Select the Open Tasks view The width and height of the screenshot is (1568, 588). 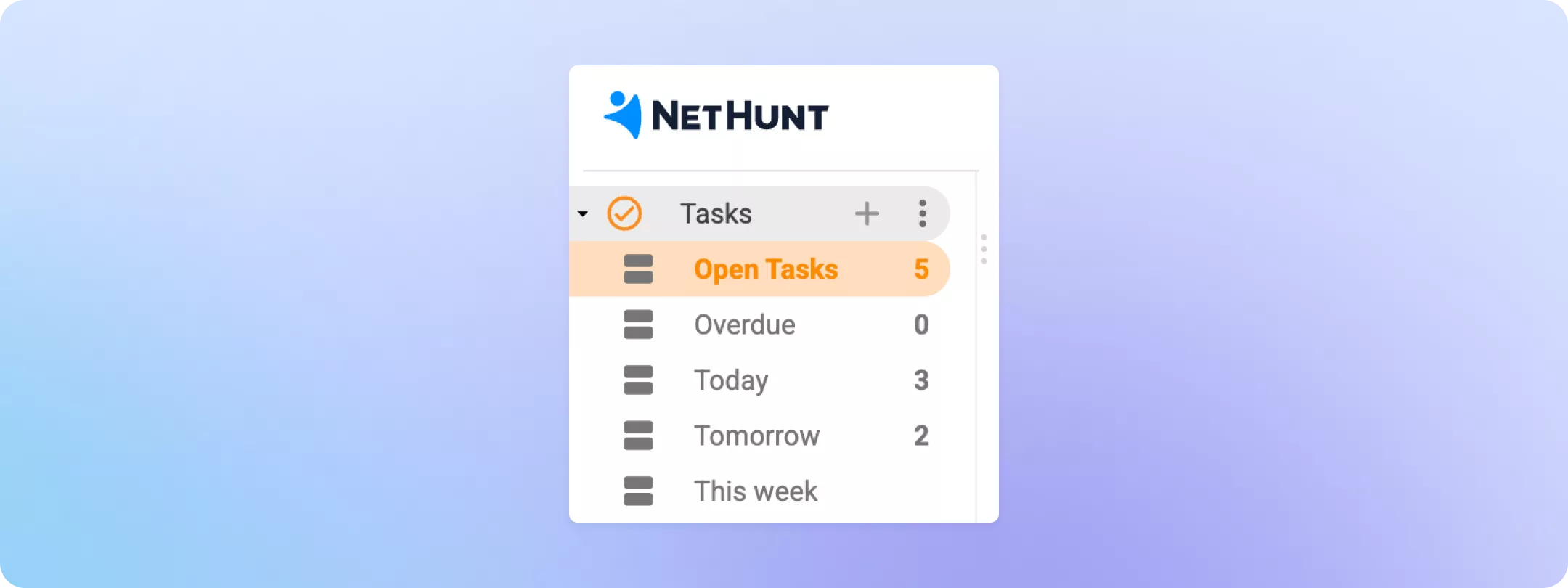[759, 269]
